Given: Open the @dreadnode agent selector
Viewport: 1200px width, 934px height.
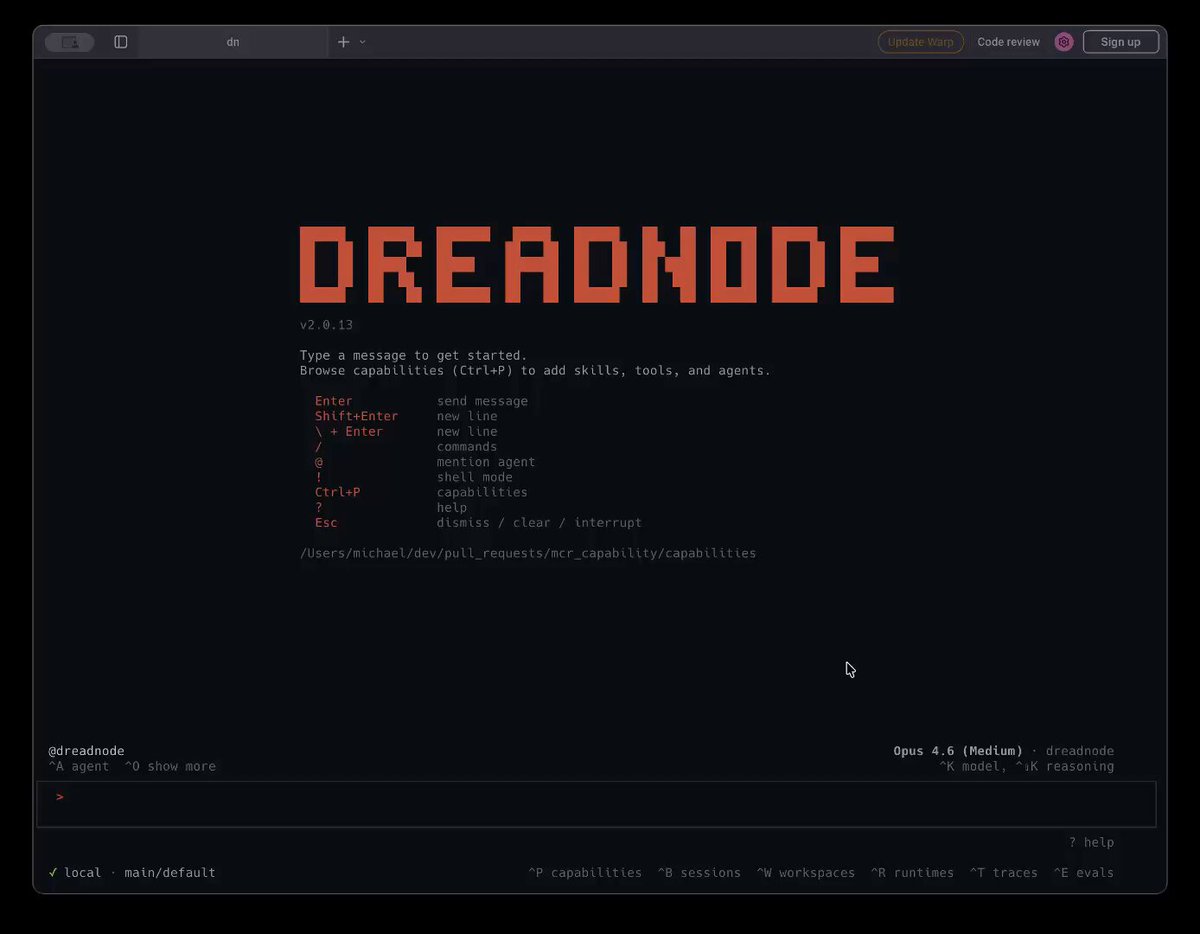Looking at the screenshot, I should [86, 751].
